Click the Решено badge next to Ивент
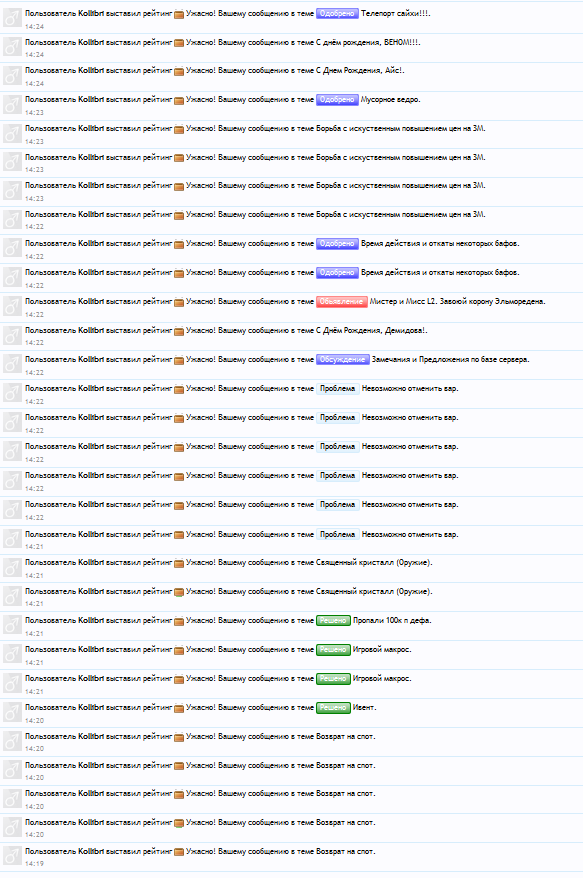This screenshot has height=878, width=583. [333, 708]
